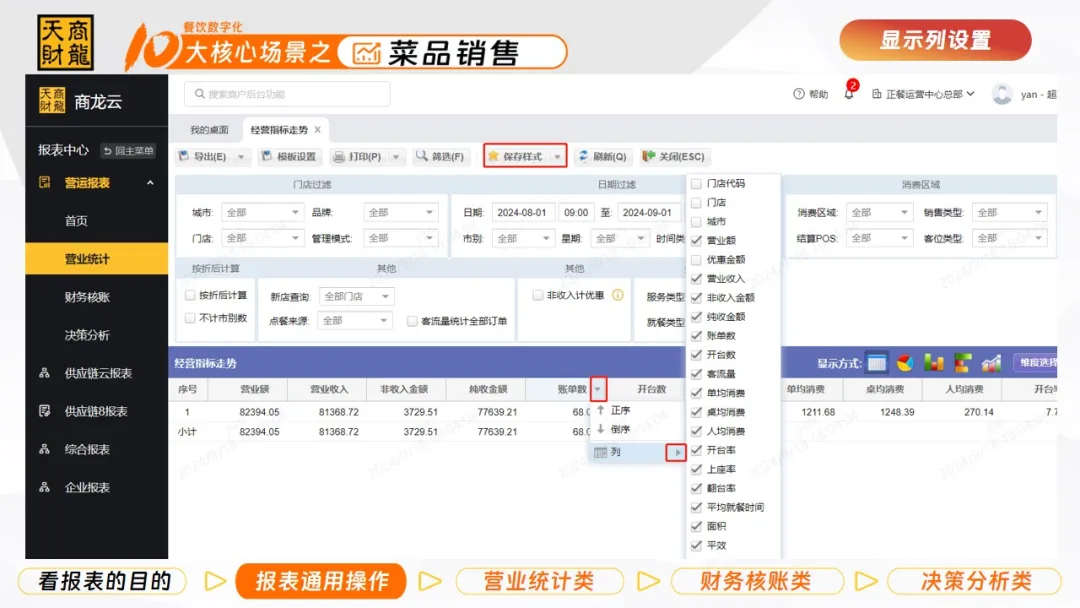Image resolution: width=1080 pixels, height=608 pixels.
Task: Select the table grid display mode icon
Action: (x=876, y=363)
